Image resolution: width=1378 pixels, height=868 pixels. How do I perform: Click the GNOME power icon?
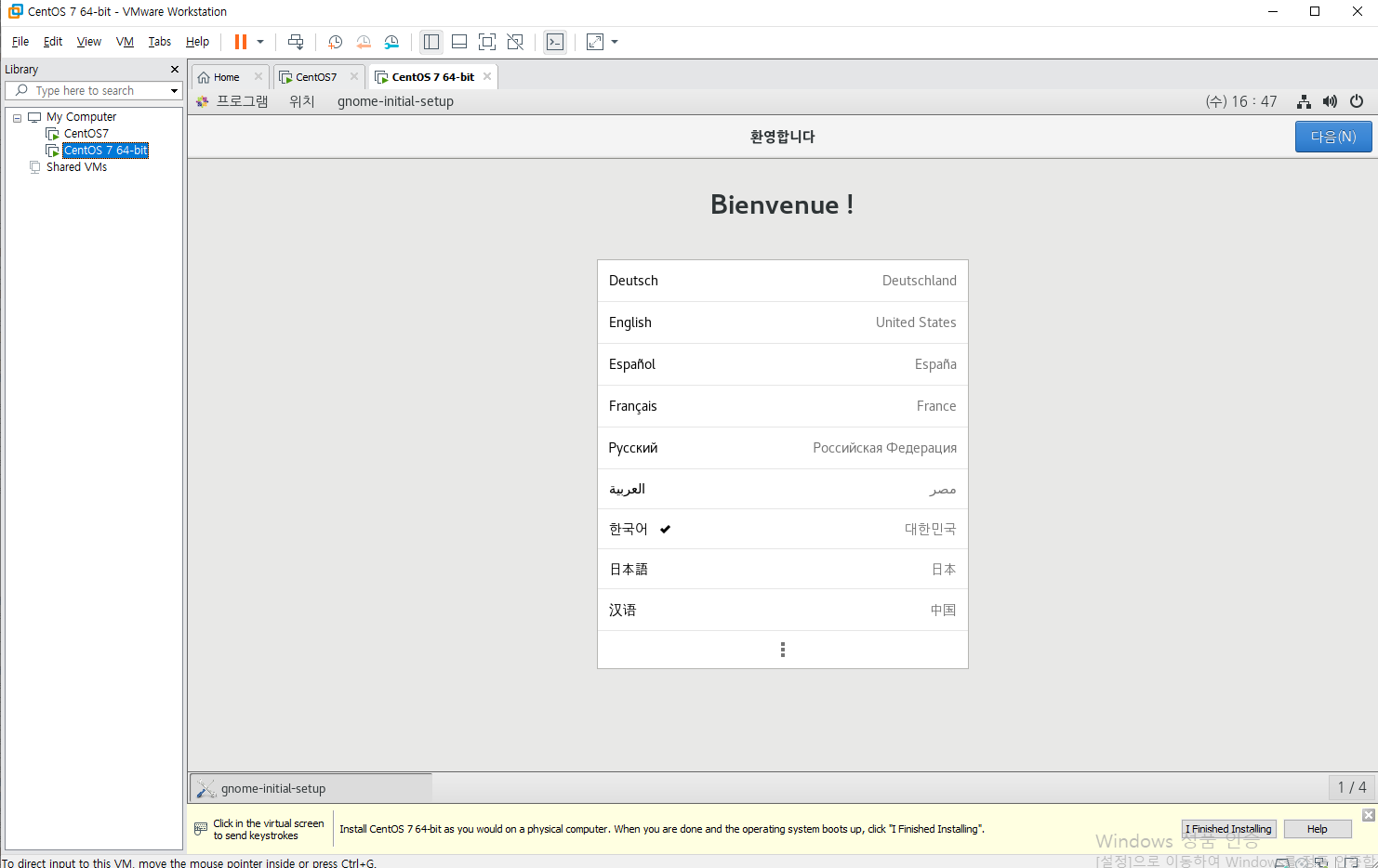(x=1357, y=101)
